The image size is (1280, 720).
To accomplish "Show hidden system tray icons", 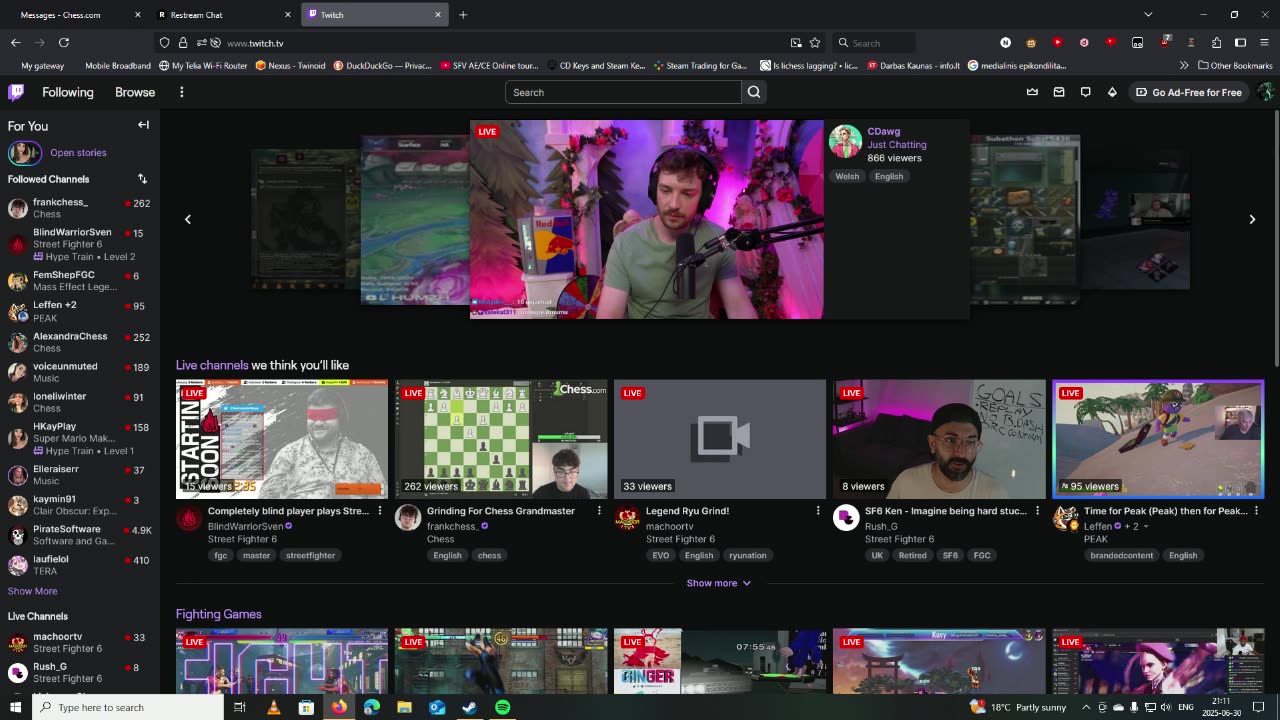I will point(1086,707).
